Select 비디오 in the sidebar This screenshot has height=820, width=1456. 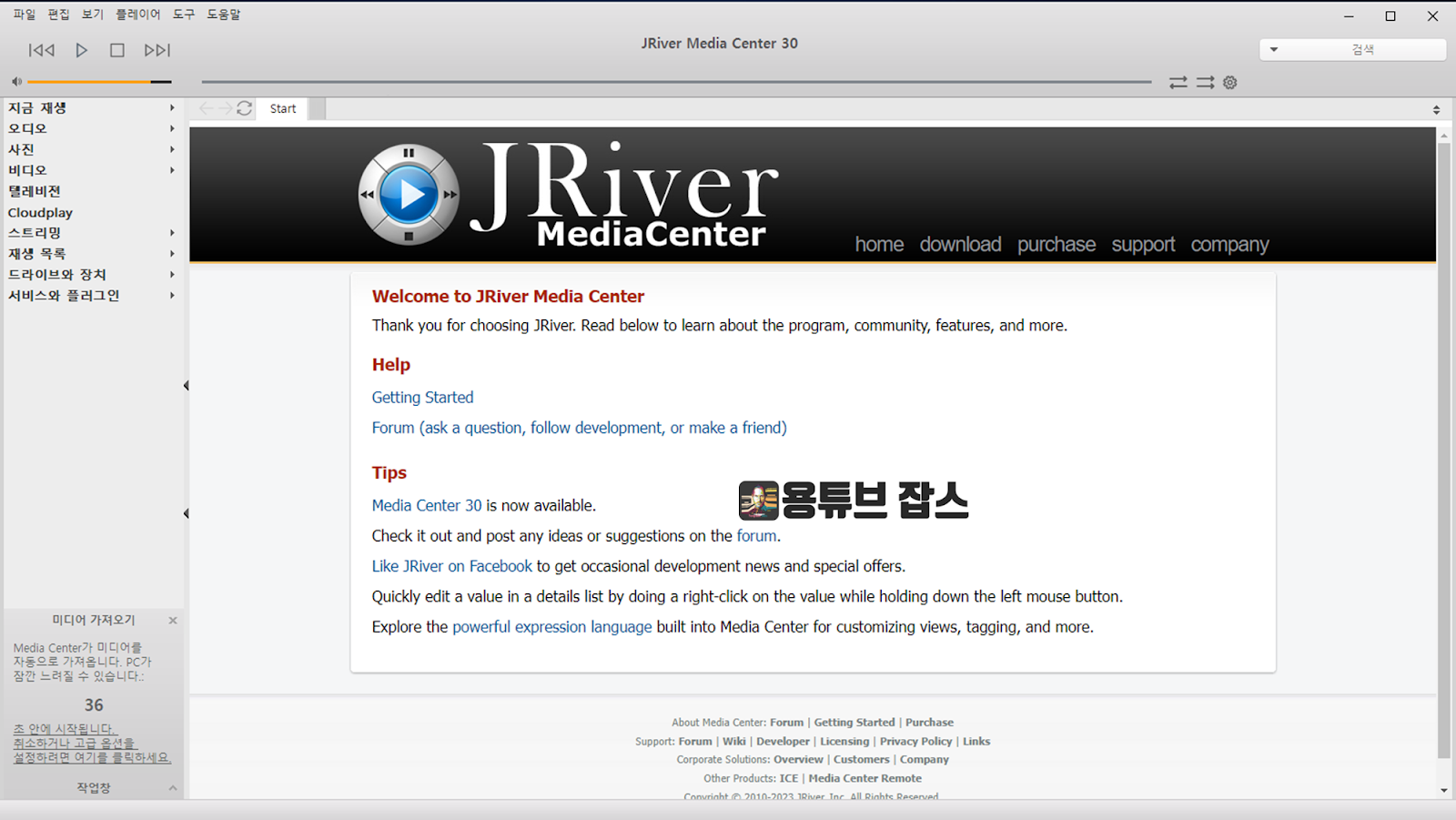click(27, 170)
